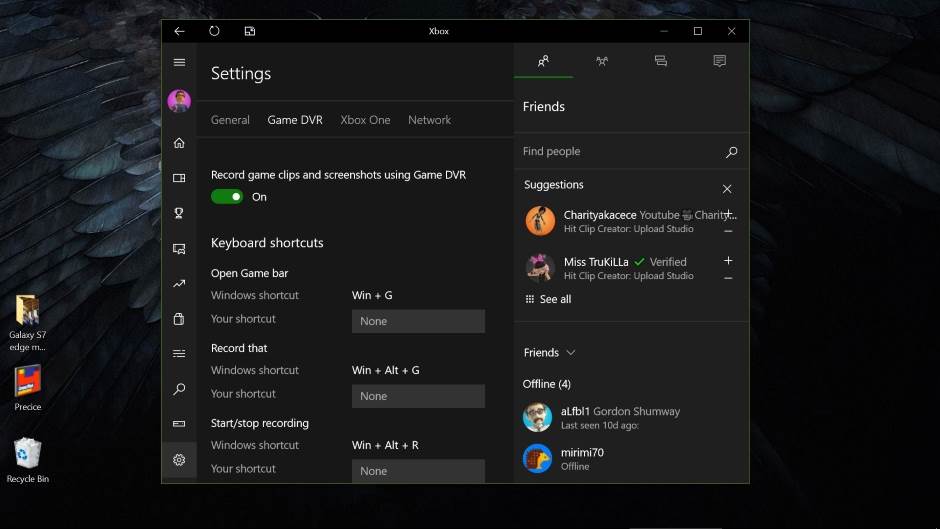This screenshot has width=940, height=529.
Task: Click See all suggestions link
Action: point(548,299)
